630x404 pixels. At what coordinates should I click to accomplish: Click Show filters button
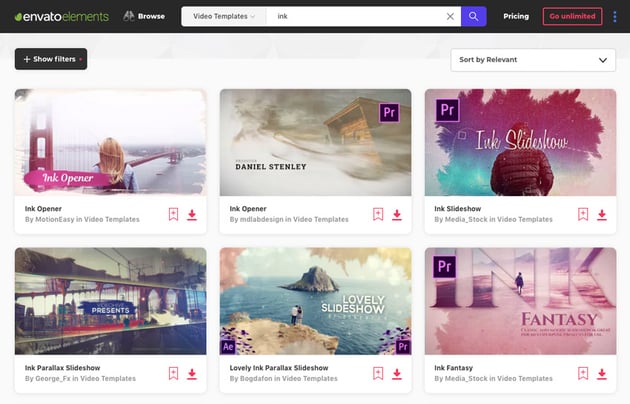click(x=51, y=59)
